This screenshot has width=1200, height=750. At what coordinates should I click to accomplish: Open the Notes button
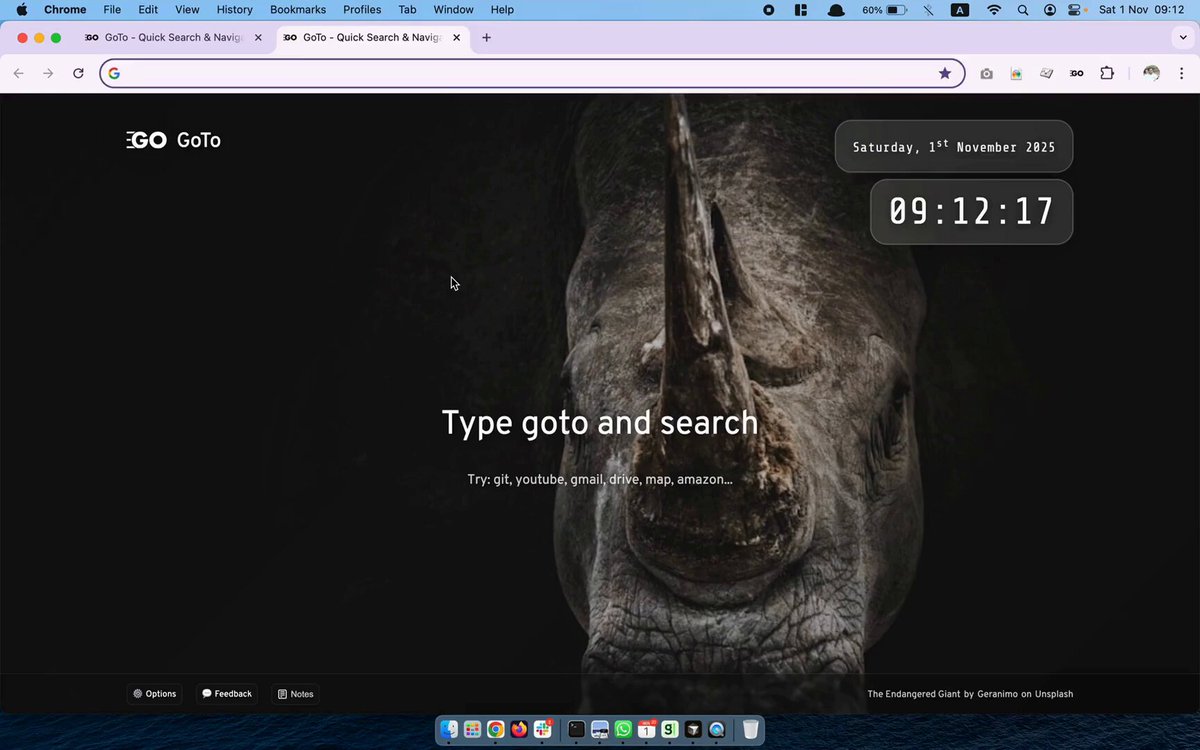295,694
